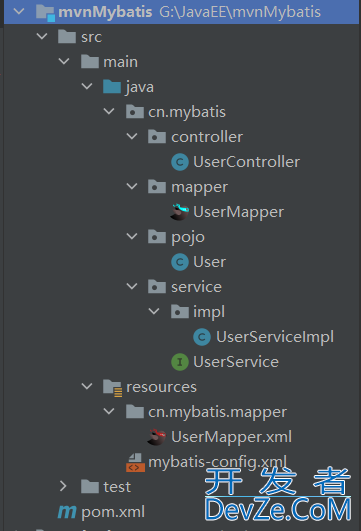The width and height of the screenshot is (361, 531).
Task: Click the service package icon
Action: pos(157,286)
